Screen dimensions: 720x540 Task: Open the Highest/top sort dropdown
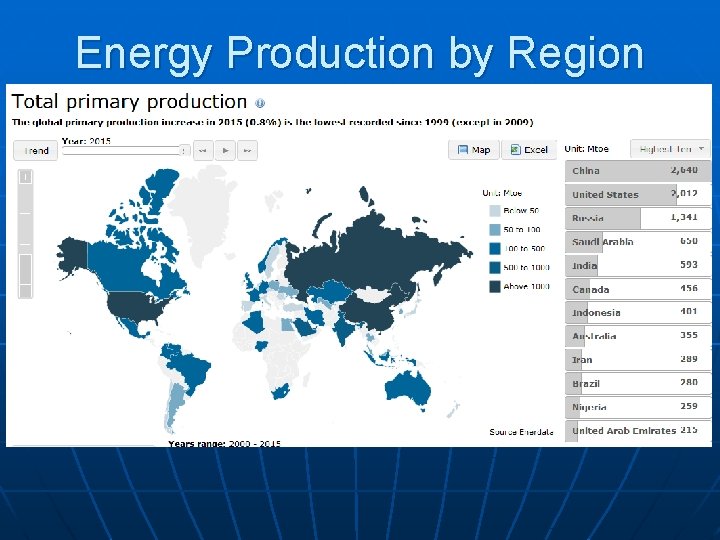670,149
